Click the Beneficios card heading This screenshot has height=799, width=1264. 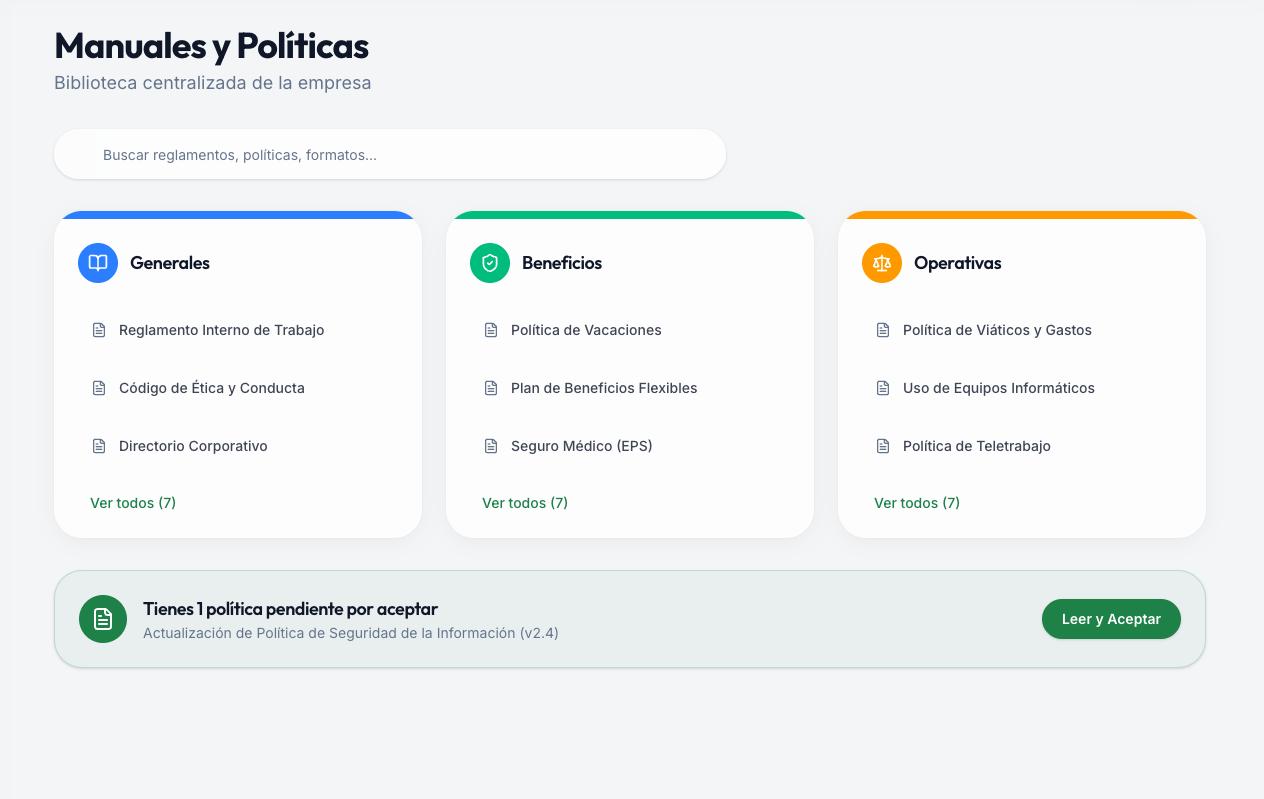coord(562,263)
